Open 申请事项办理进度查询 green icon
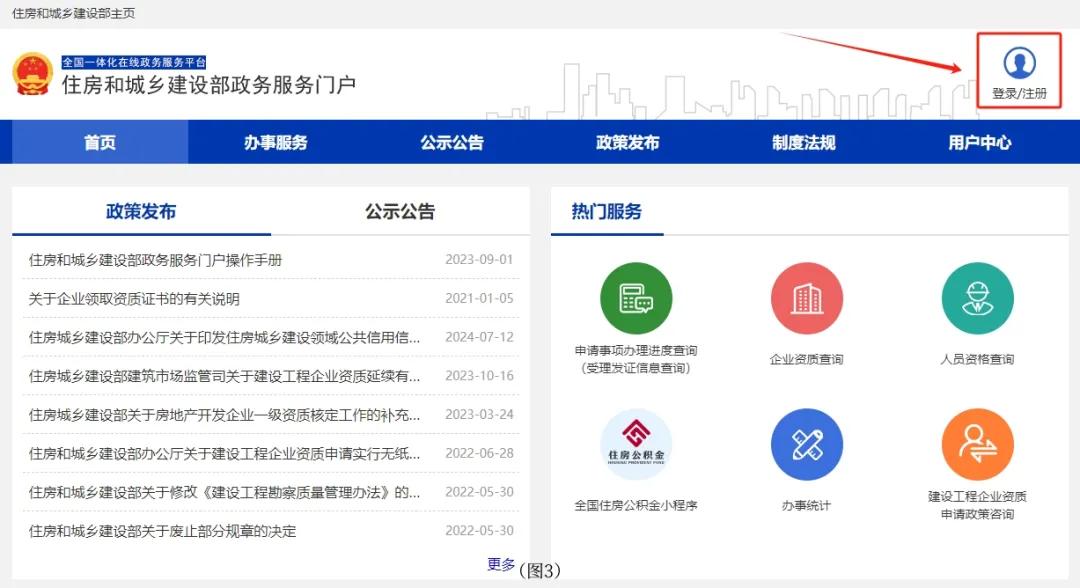The height and width of the screenshot is (588, 1080). pos(636,298)
